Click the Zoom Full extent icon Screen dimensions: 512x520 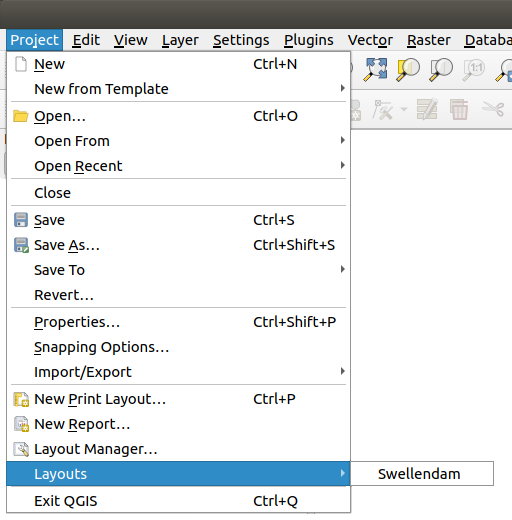(375, 69)
